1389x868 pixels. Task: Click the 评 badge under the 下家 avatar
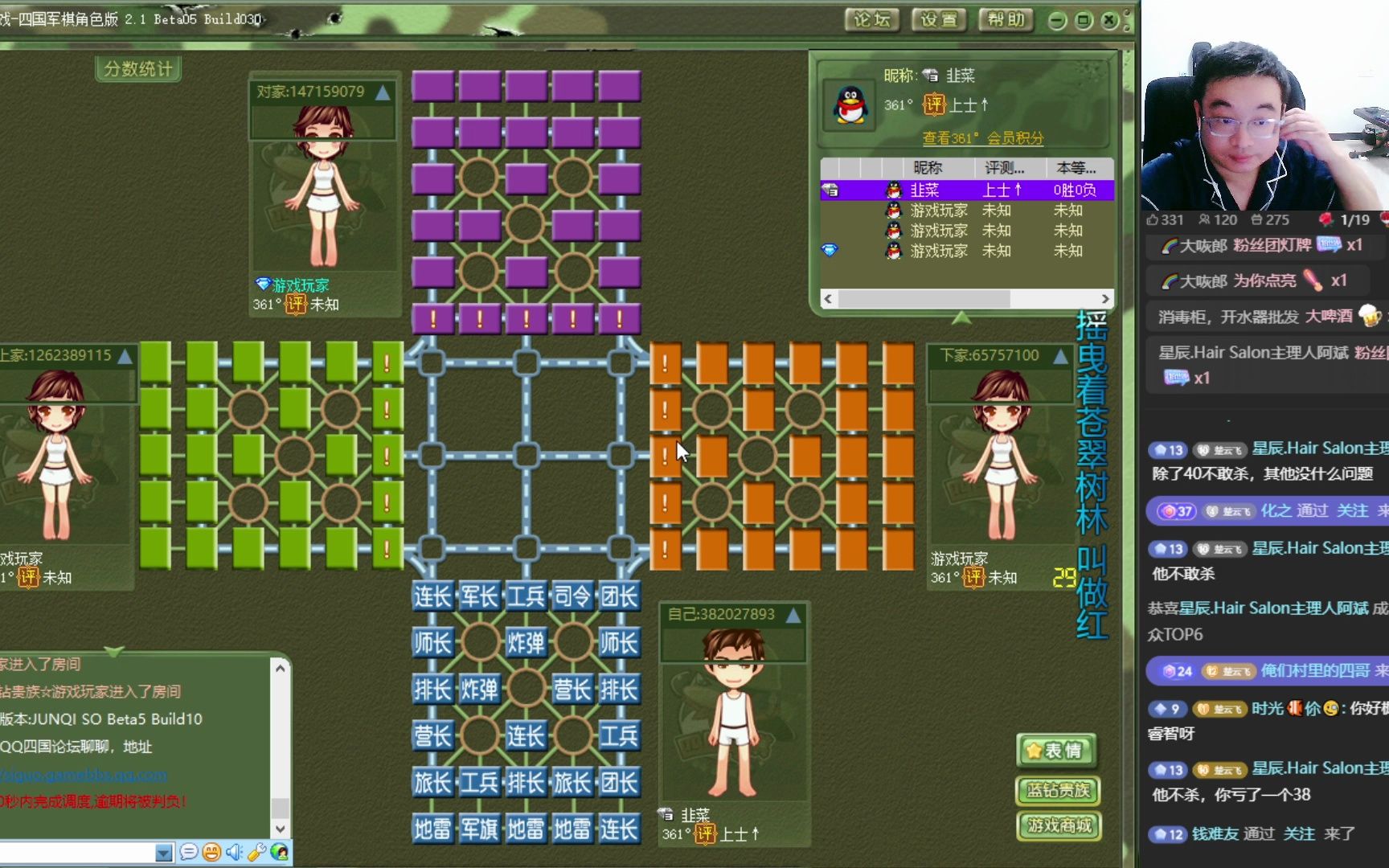(x=974, y=577)
